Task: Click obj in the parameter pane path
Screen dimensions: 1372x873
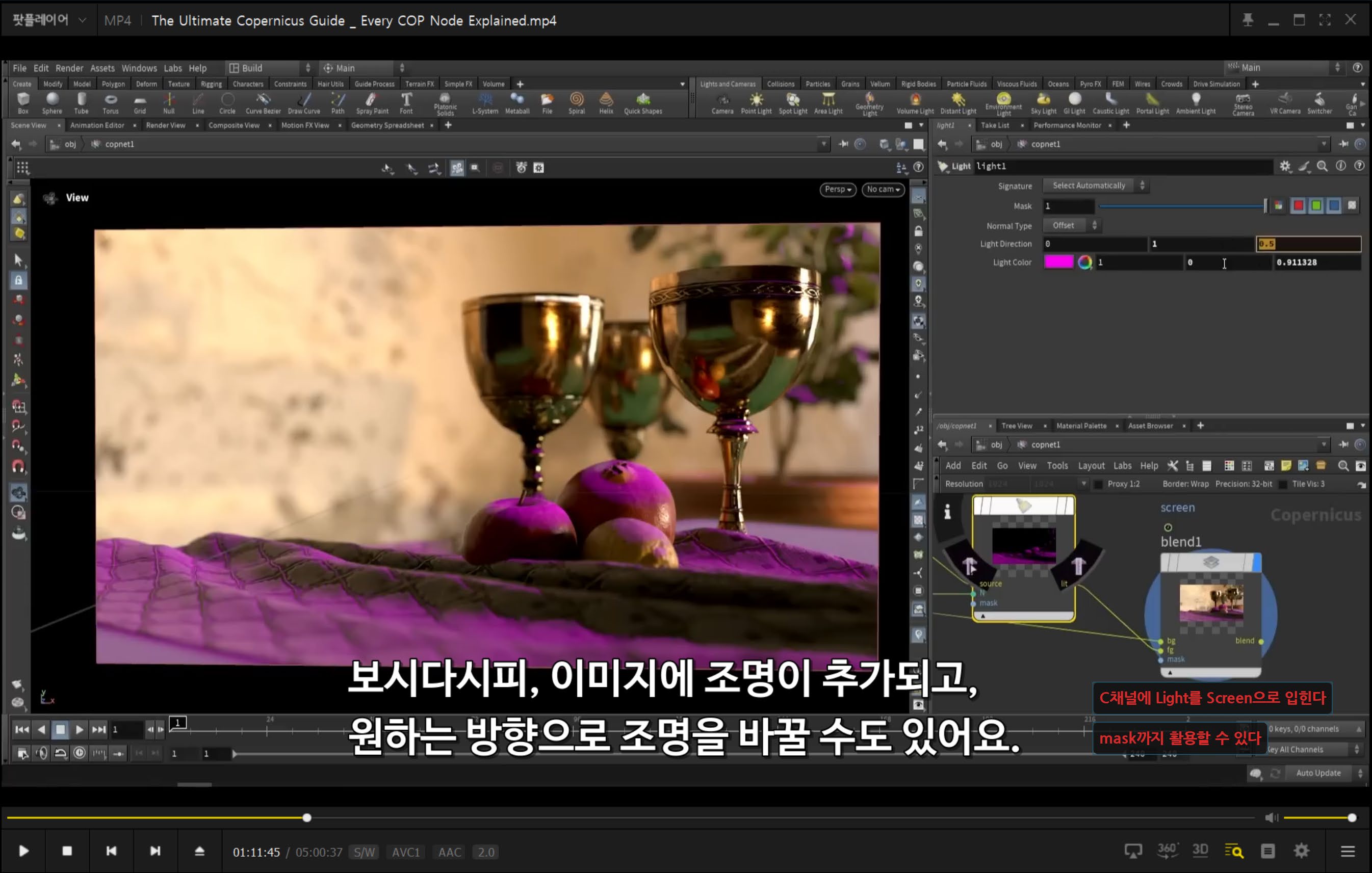Action: [996, 145]
